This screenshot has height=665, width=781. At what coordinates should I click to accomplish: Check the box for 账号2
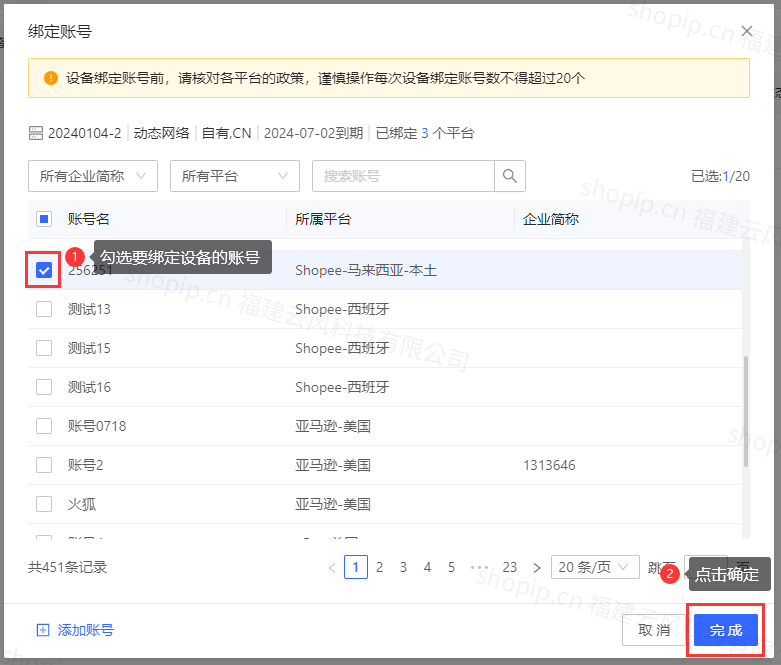point(44,465)
